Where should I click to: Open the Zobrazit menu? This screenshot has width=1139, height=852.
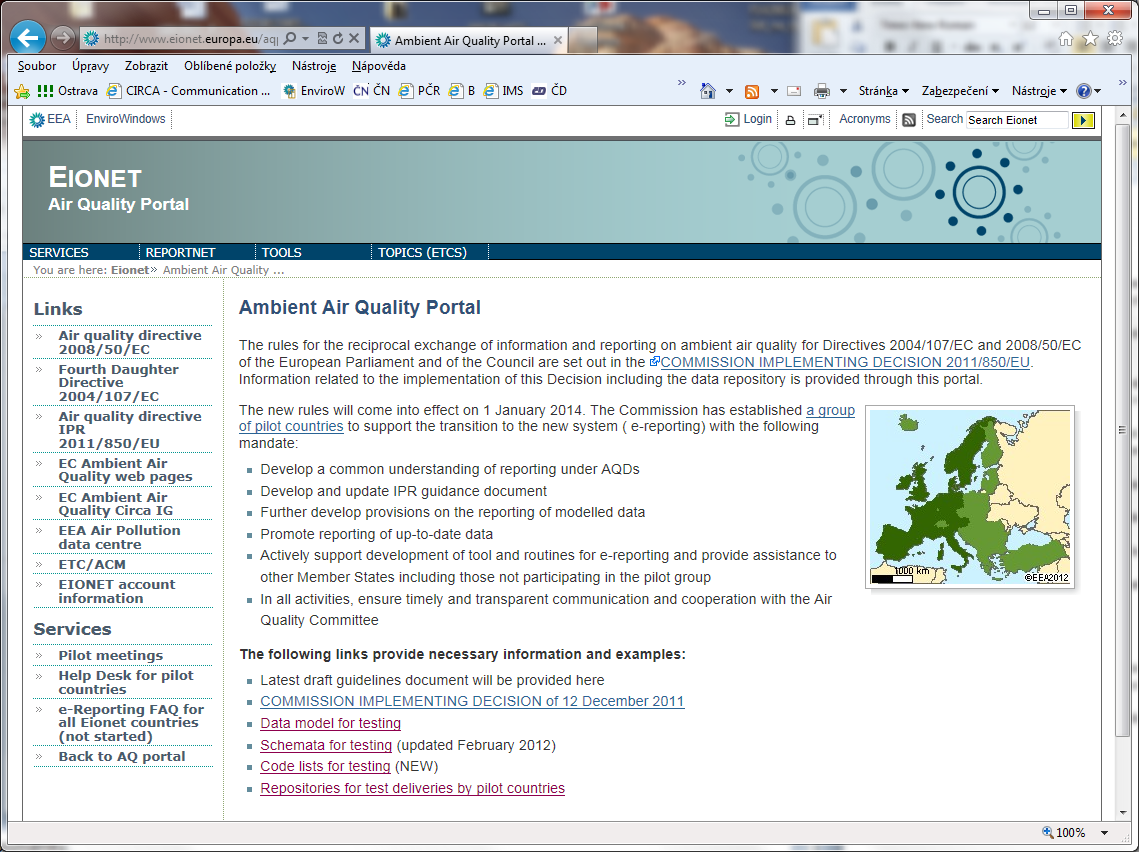tap(146, 66)
